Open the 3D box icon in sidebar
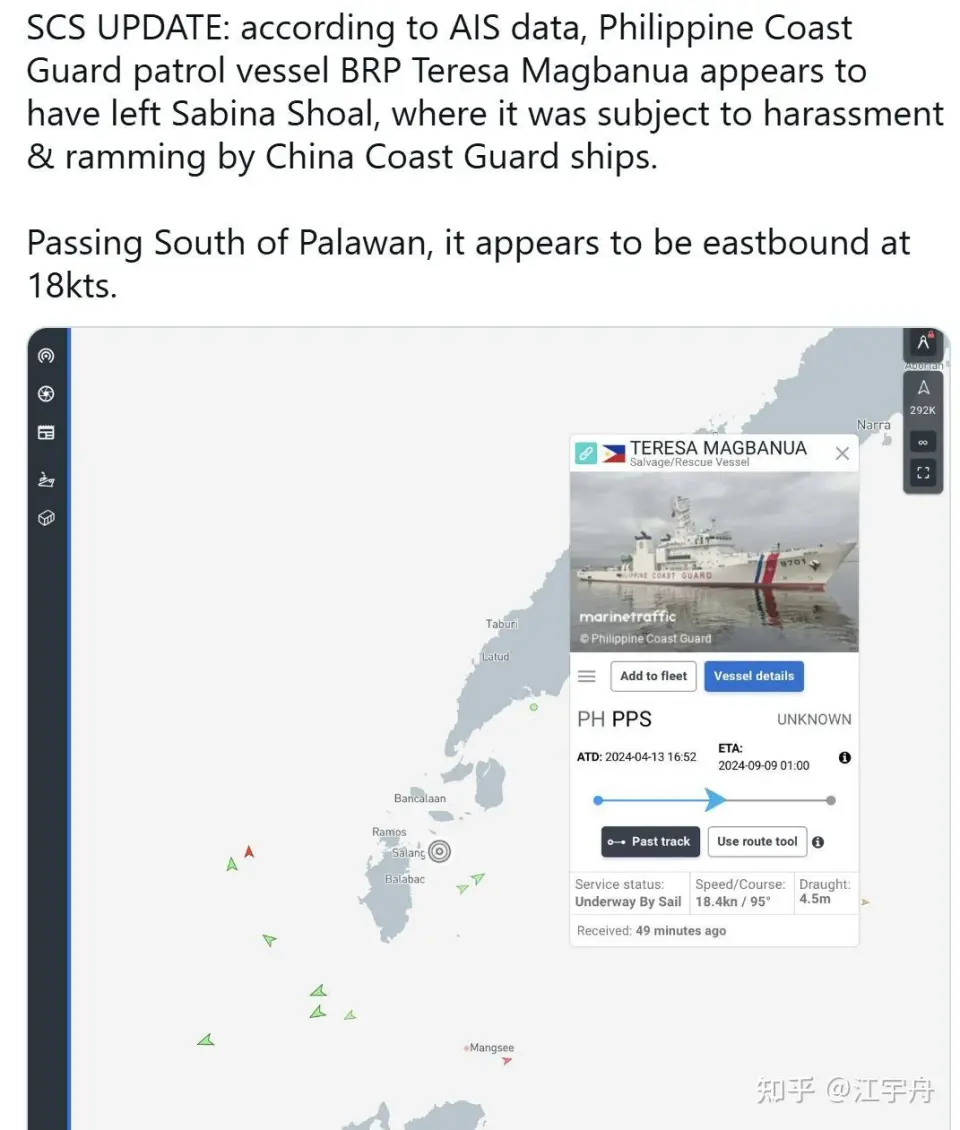The width and height of the screenshot is (960, 1130). (46, 518)
